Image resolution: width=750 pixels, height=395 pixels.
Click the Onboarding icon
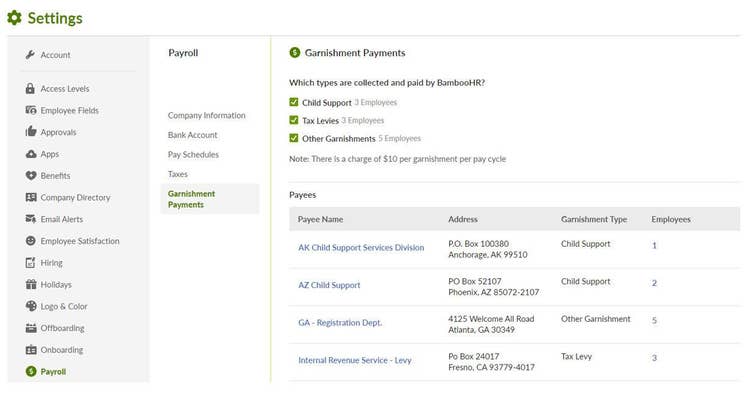click(x=31, y=350)
